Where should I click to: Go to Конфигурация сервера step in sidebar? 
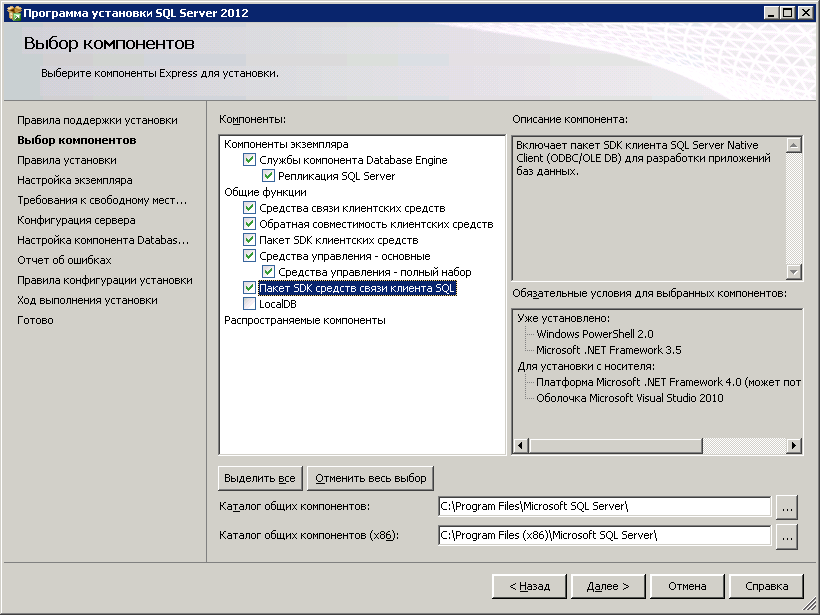(x=76, y=220)
